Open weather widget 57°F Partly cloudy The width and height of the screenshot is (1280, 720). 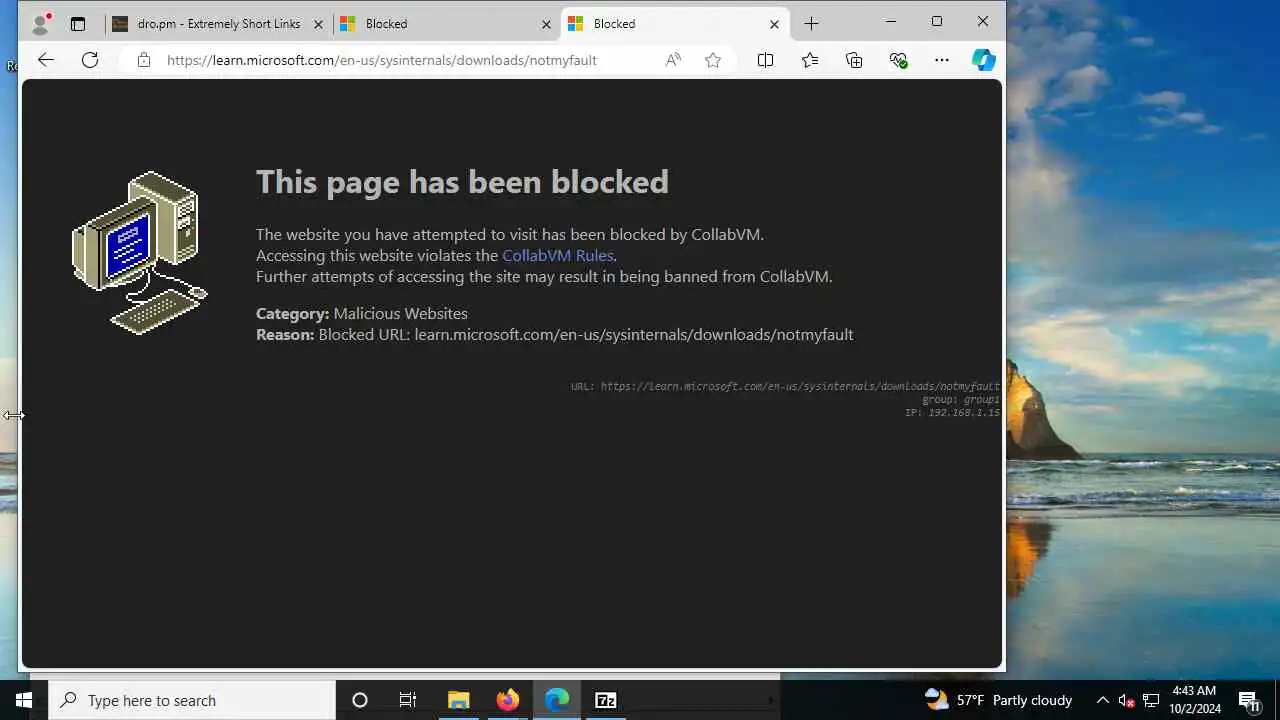click(x=998, y=700)
